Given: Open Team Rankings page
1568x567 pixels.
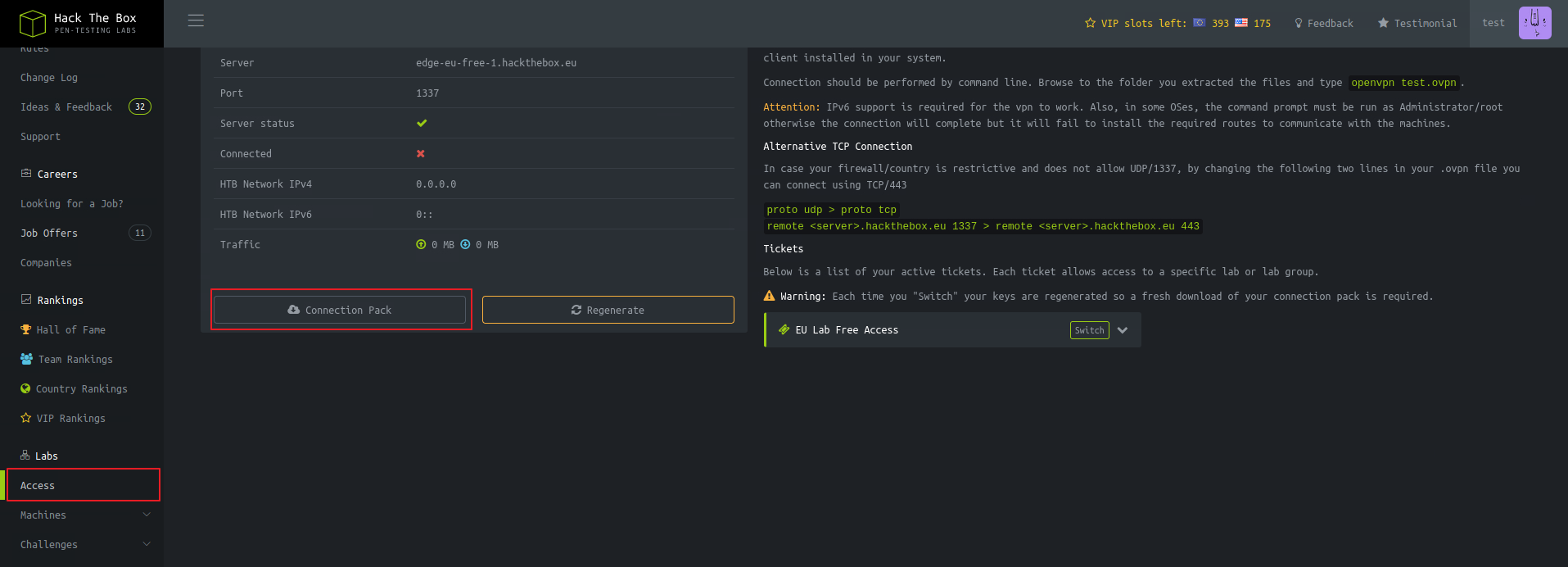Looking at the screenshot, I should click(75, 359).
